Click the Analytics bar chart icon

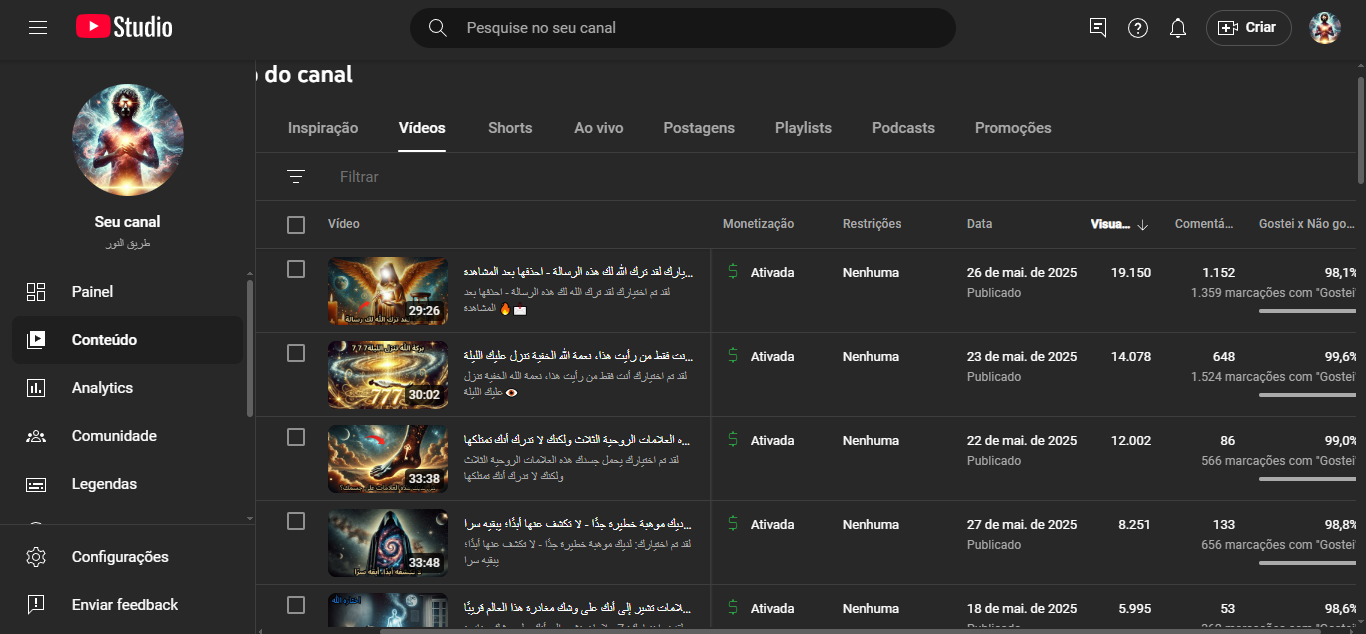coord(36,388)
